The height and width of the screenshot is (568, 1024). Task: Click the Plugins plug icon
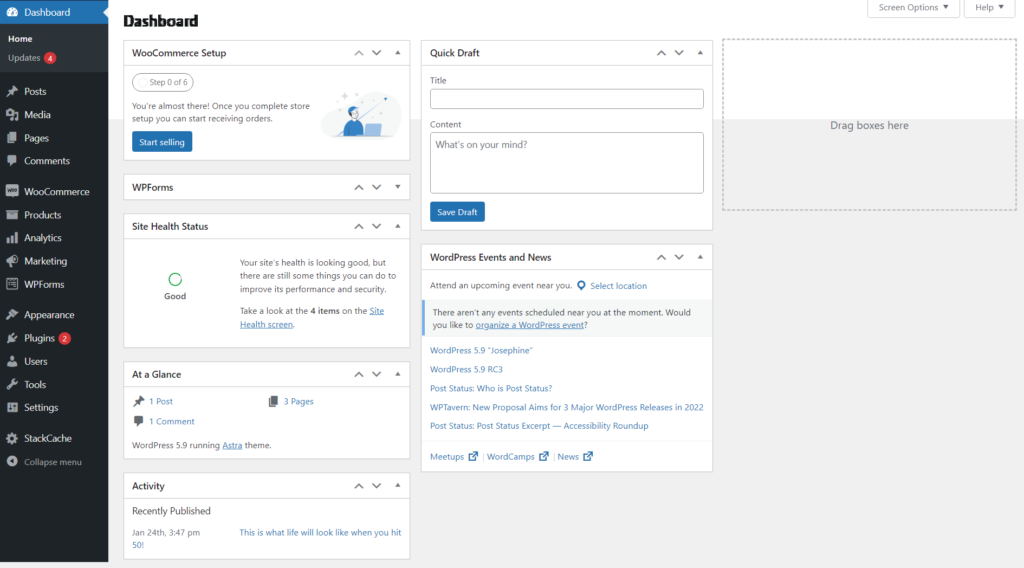coord(12,338)
